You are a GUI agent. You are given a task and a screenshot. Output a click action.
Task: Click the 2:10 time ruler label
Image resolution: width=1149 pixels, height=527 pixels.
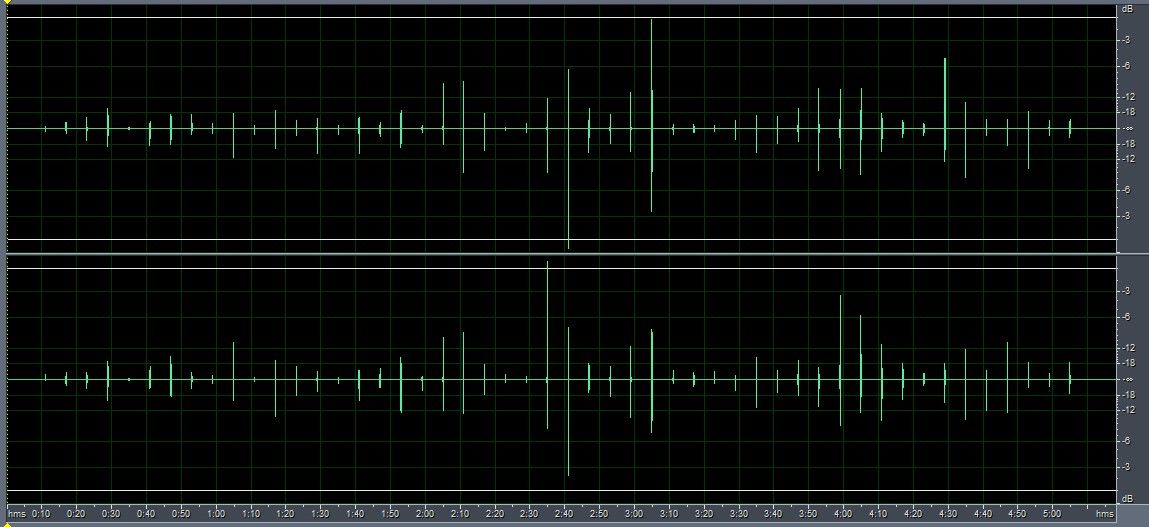click(459, 515)
